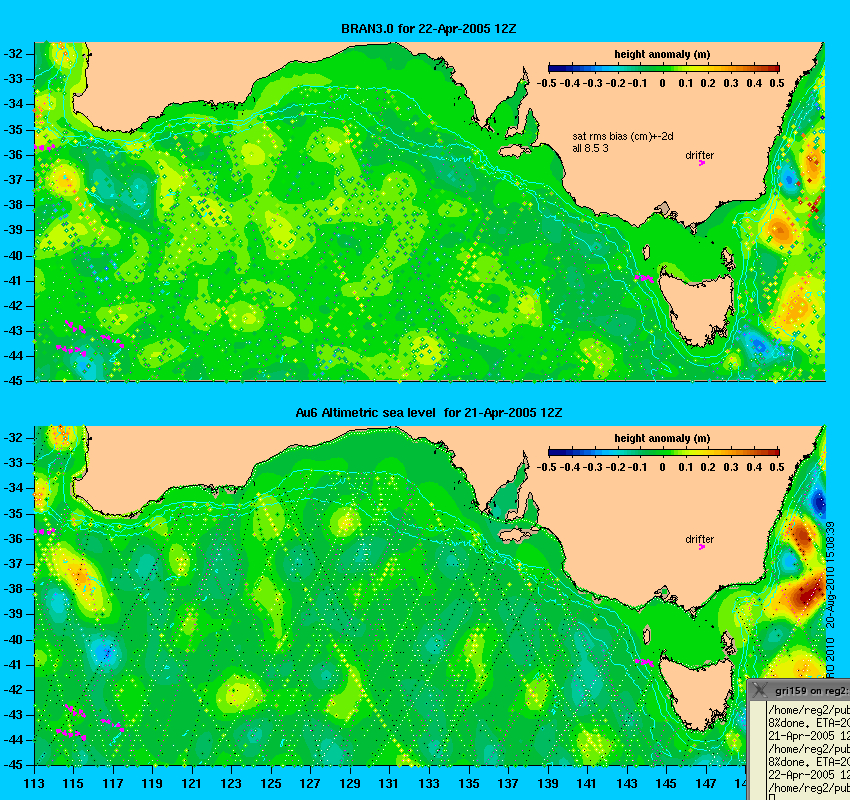
Task: Click the terminal cursor on the last line
Action: pos(771,797)
